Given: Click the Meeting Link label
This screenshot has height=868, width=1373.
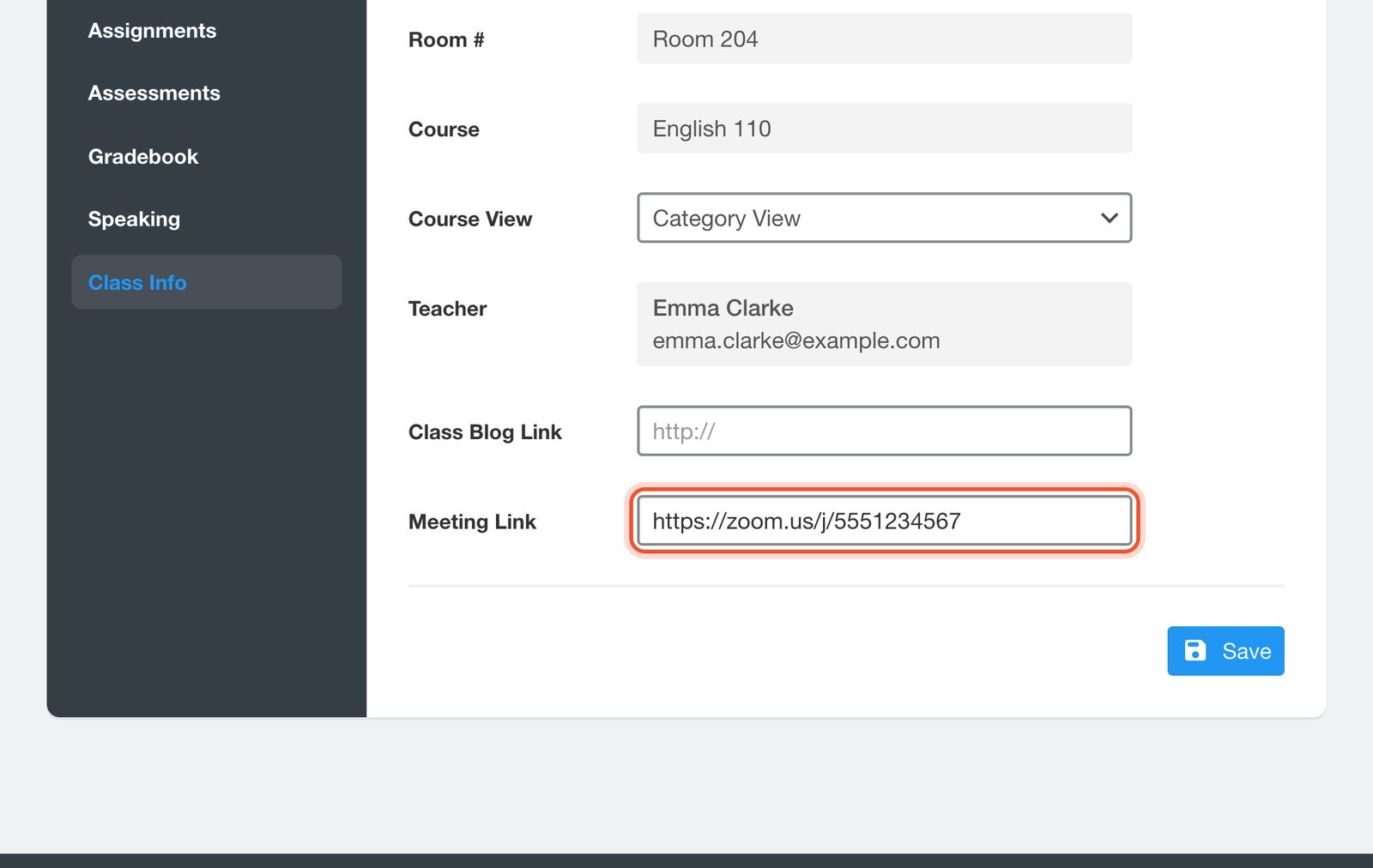Looking at the screenshot, I should [x=472, y=521].
